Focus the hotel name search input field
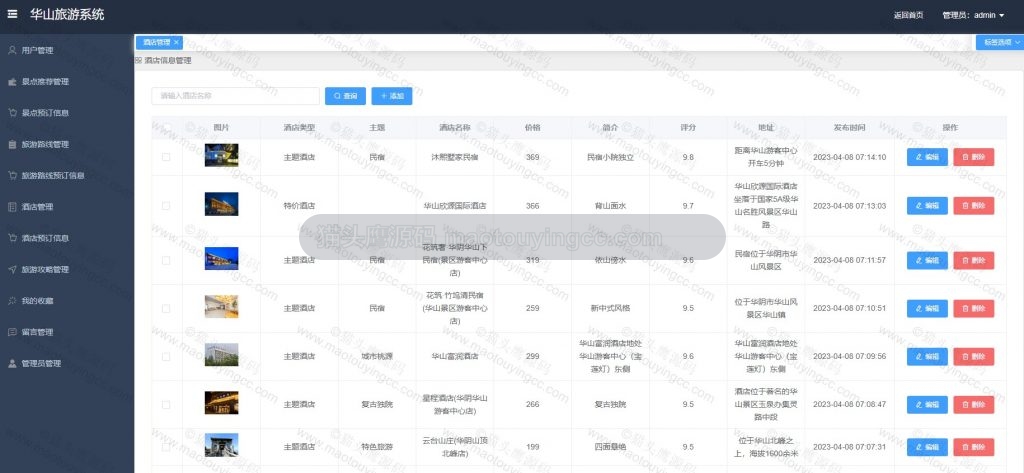The image size is (1024, 473). coord(236,96)
